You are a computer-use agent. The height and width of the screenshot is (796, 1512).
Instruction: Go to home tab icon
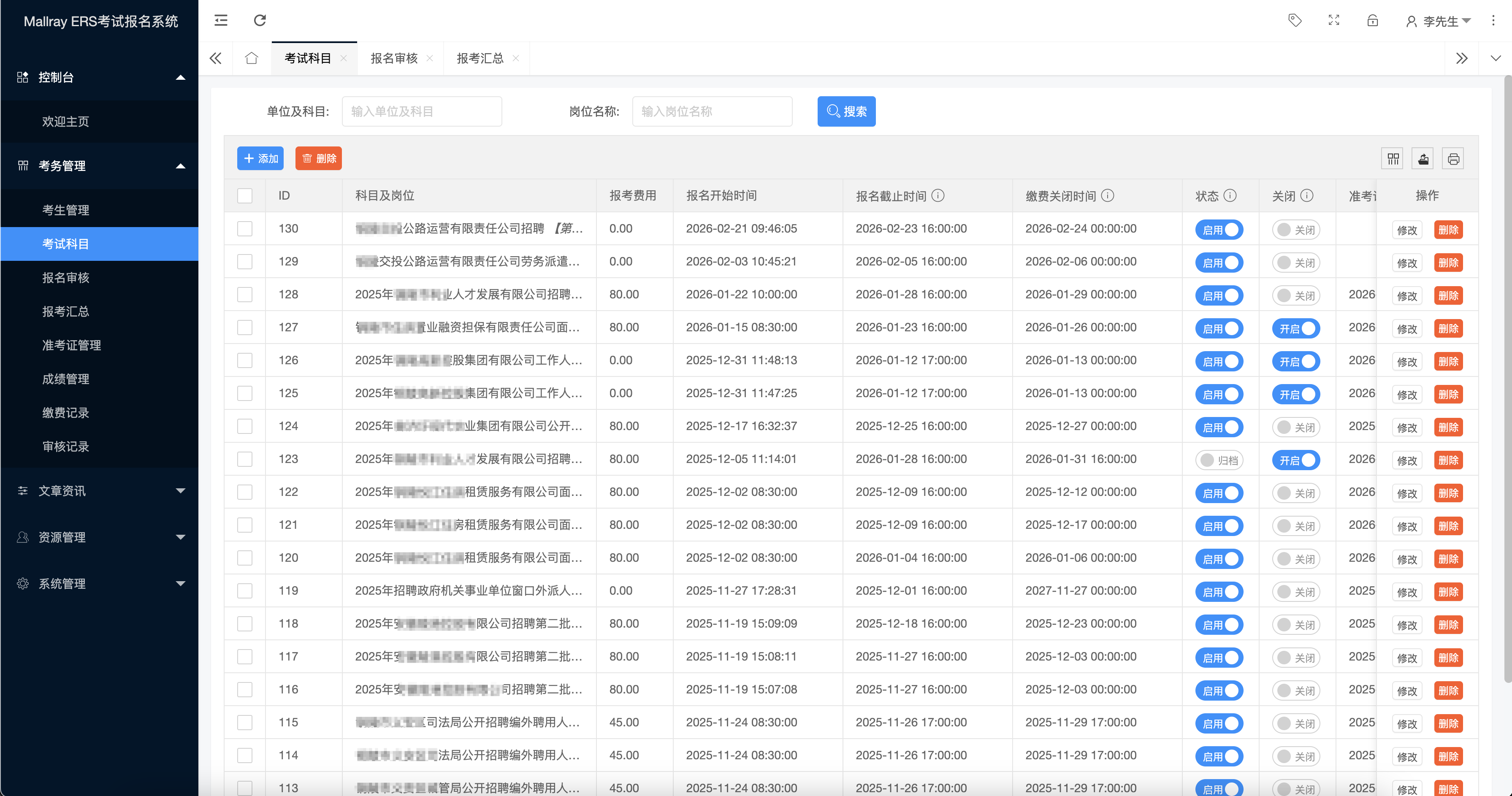pyautogui.click(x=252, y=58)
